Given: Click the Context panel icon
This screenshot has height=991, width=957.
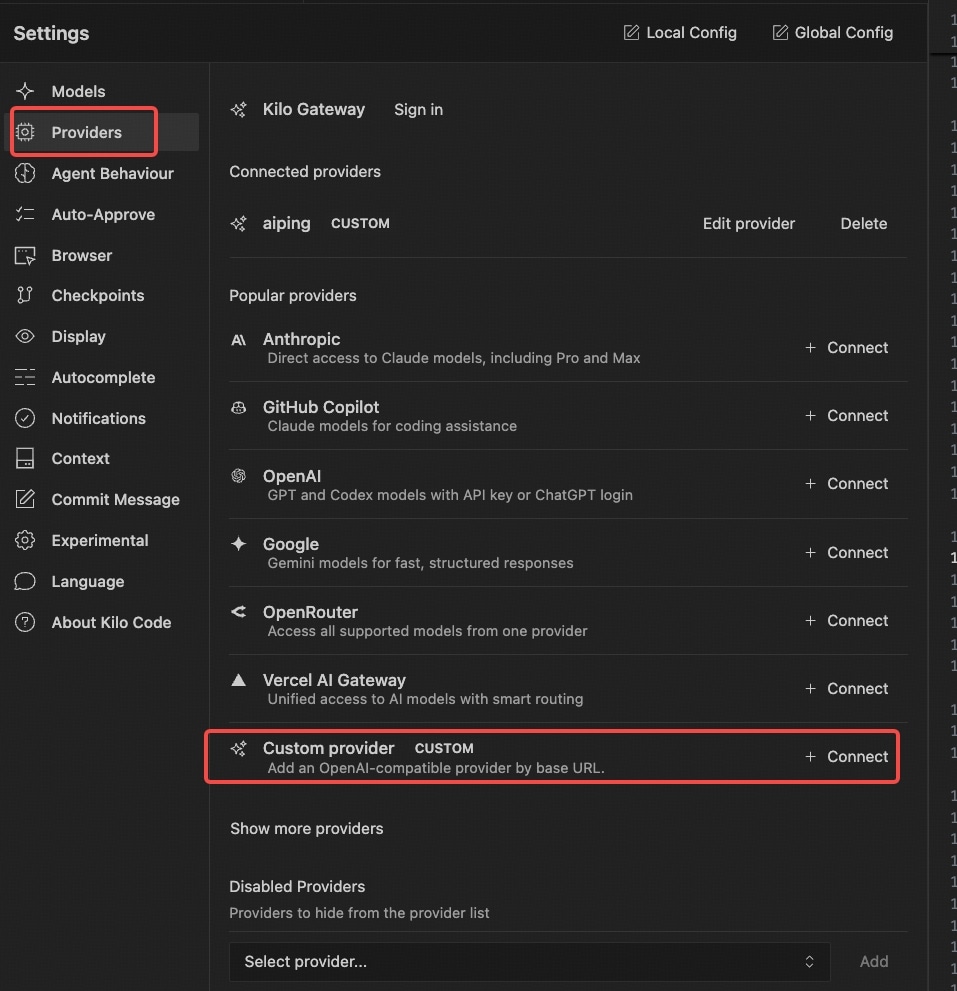Looking at the screenshot, I should pyautogui.click(x=25, y=458).
